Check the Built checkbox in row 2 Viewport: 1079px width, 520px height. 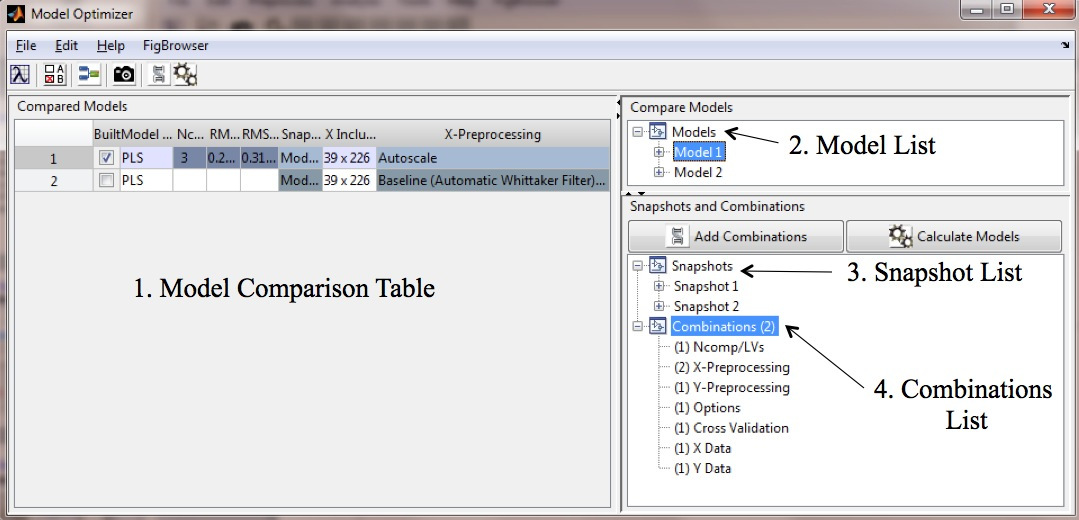tap(107, 180)
